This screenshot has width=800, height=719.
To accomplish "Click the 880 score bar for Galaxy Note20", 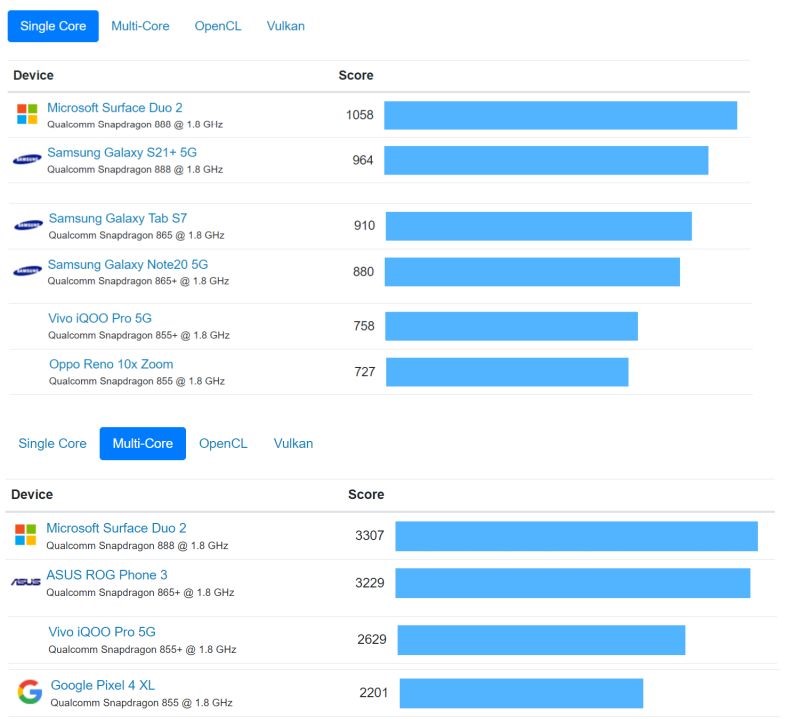I will (533, 272).
